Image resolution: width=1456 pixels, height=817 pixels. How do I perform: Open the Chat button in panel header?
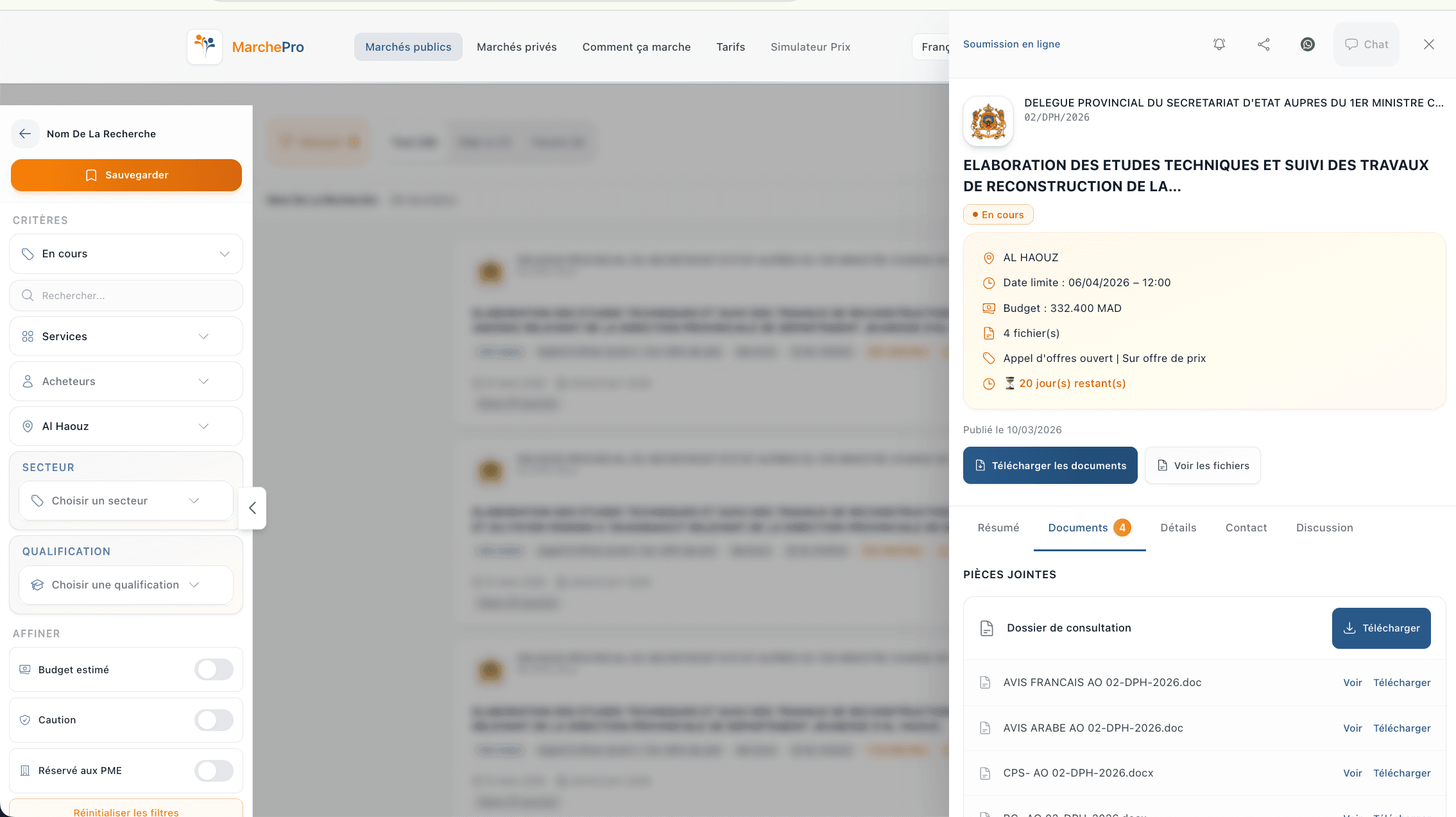coord(1366,44)
